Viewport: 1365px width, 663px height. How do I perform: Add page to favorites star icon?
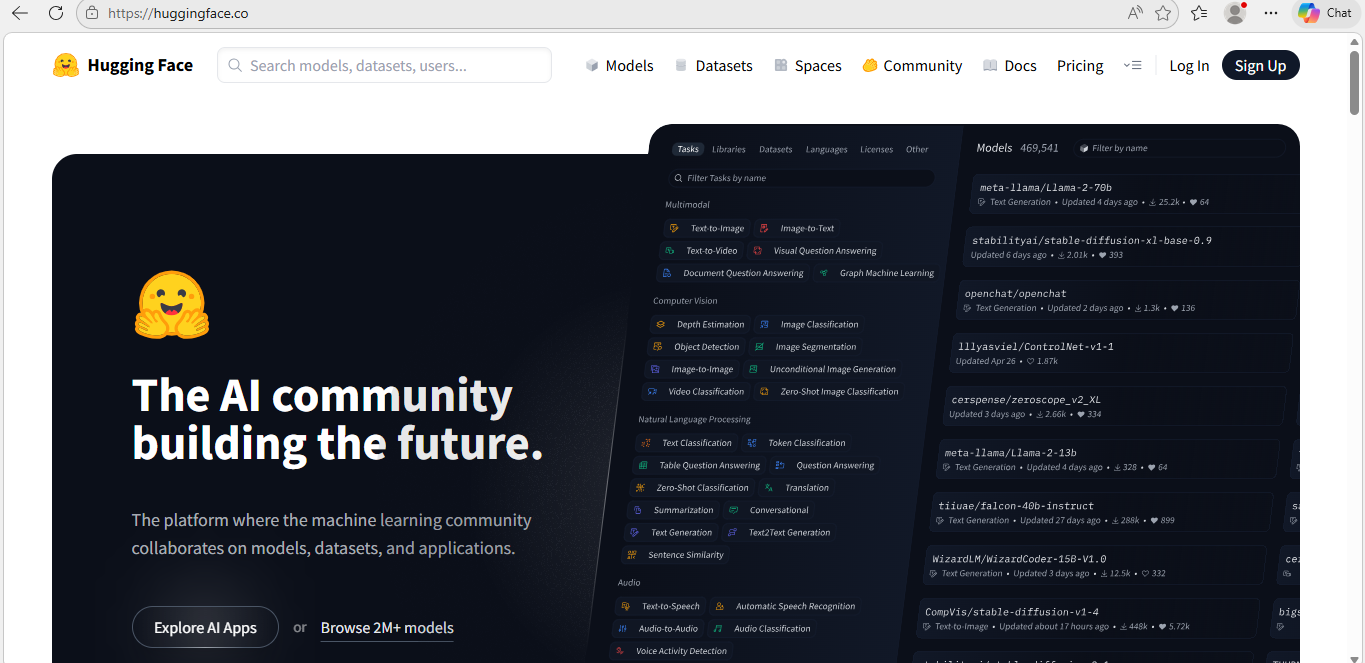1163,13
